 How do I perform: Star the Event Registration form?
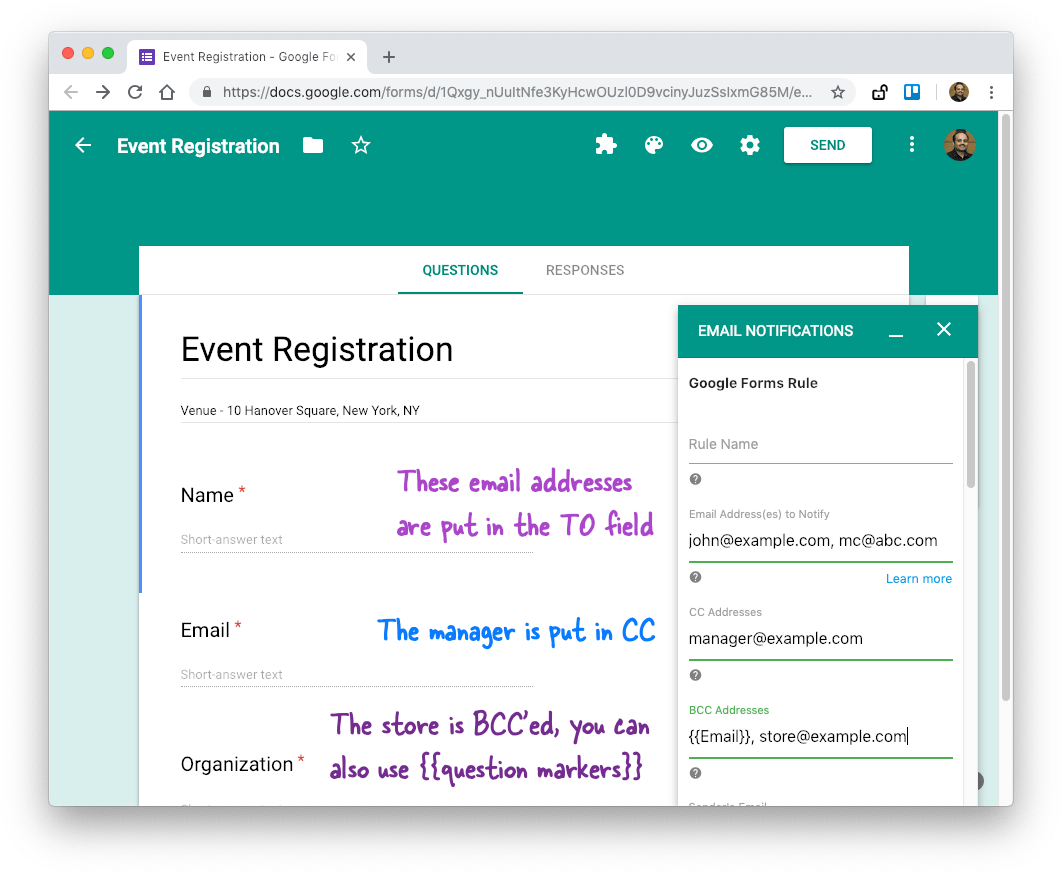click(361, 146)
